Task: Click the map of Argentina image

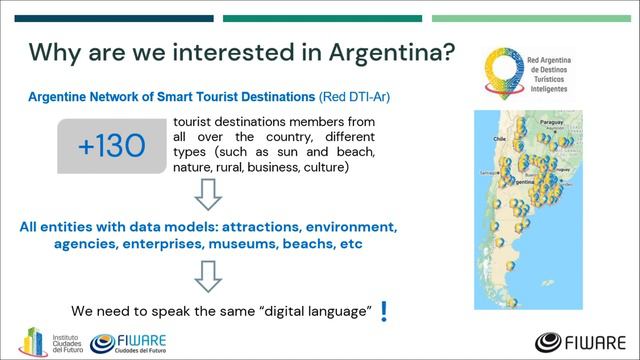Action: 528,210
